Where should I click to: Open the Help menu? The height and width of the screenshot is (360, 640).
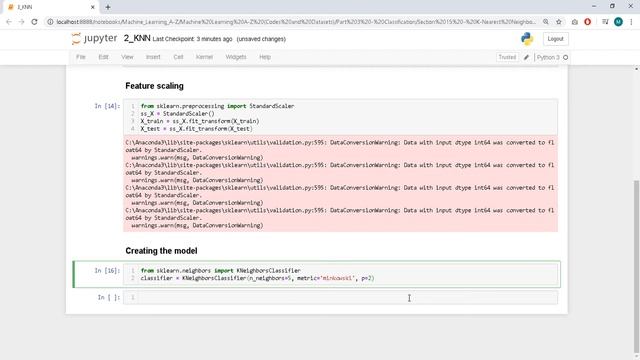click(265, 57)
